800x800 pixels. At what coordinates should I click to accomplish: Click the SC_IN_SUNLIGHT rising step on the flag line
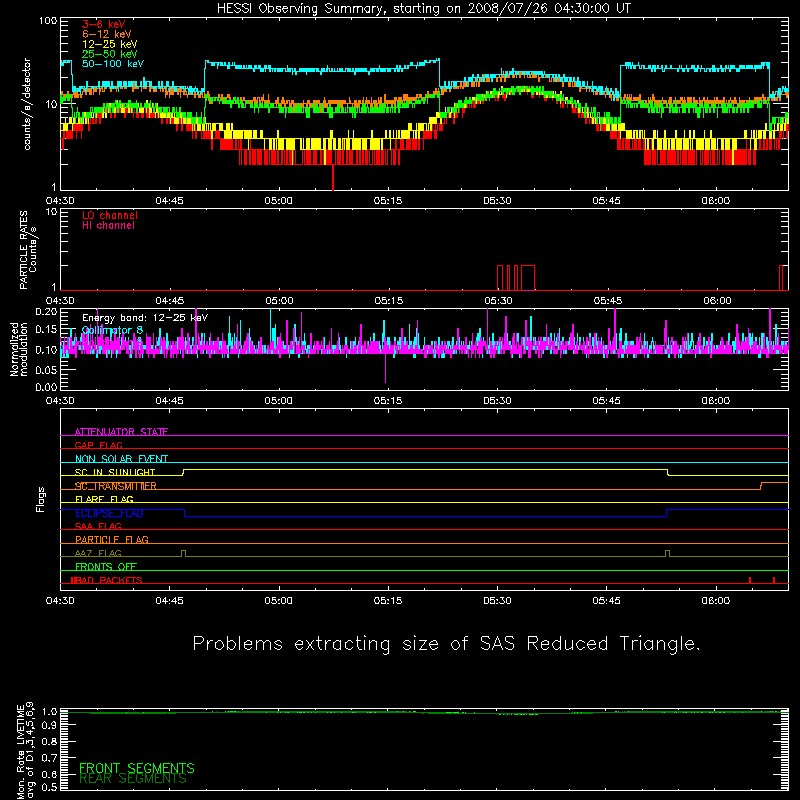[183, 472]
